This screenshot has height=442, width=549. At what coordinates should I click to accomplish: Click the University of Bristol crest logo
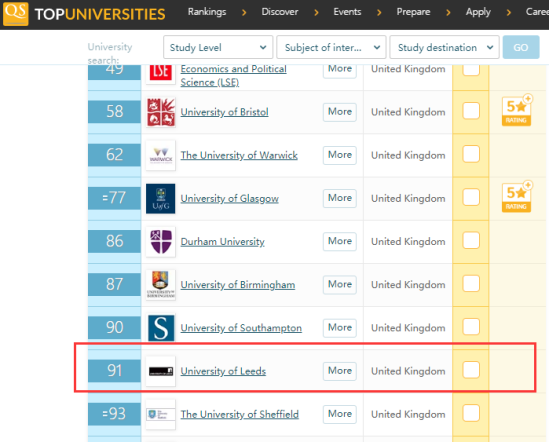coord(161,112)
